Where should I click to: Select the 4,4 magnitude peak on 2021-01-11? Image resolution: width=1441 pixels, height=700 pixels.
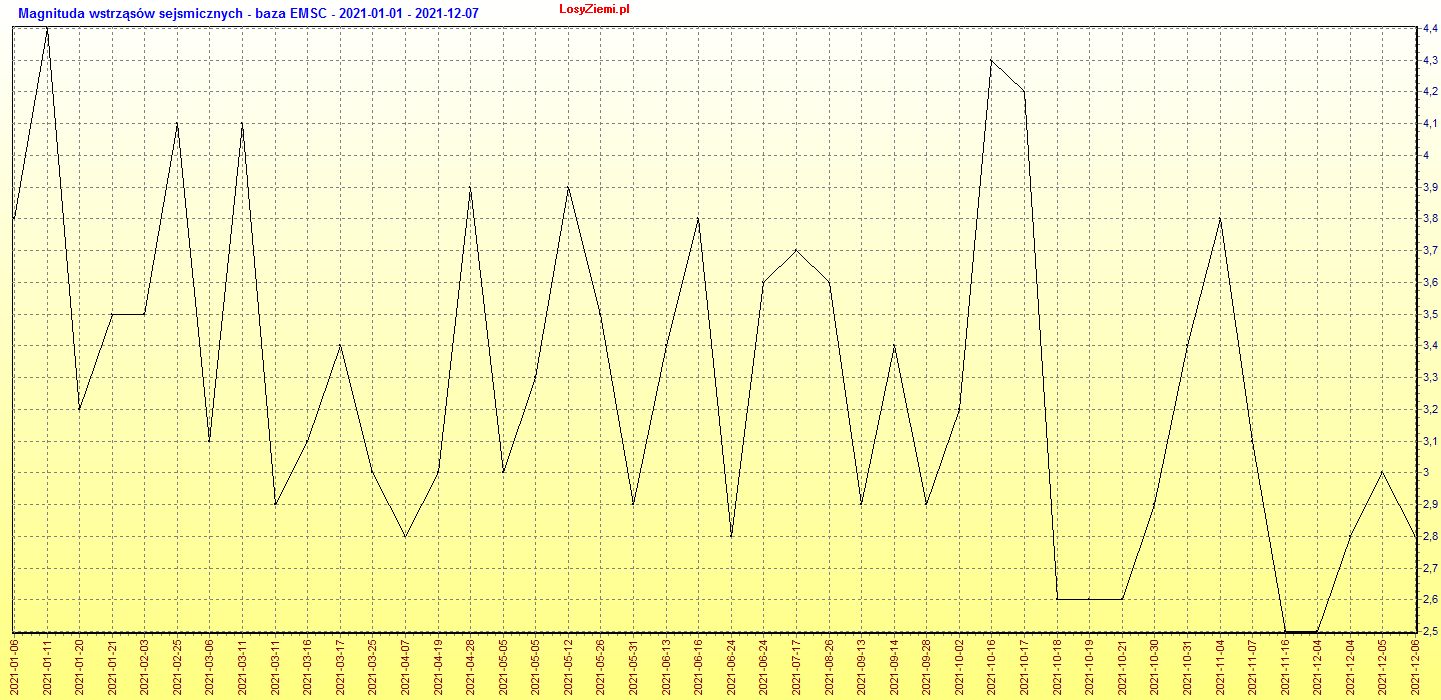click(47, 29)
